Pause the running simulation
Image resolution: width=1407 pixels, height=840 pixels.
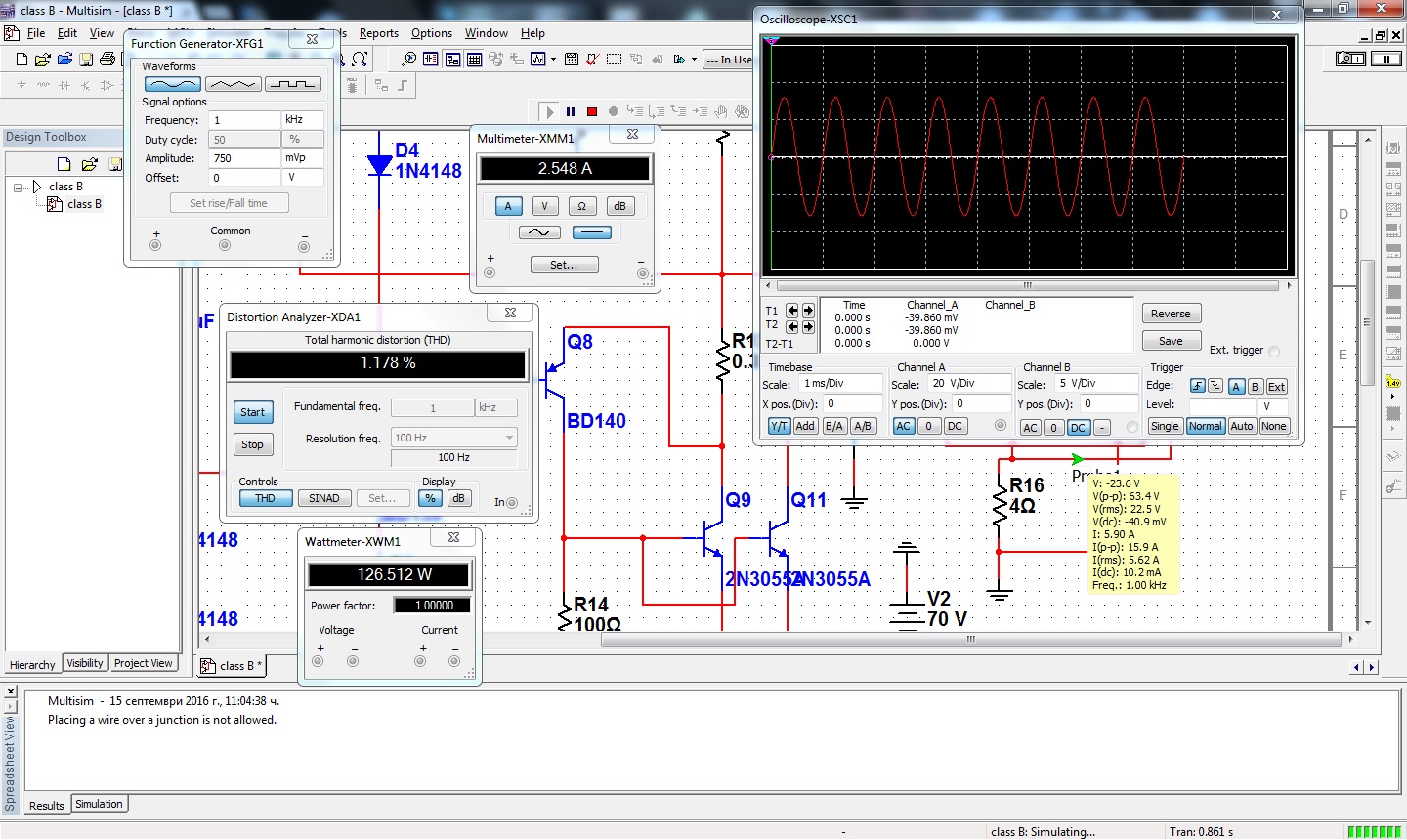point(571,111)
